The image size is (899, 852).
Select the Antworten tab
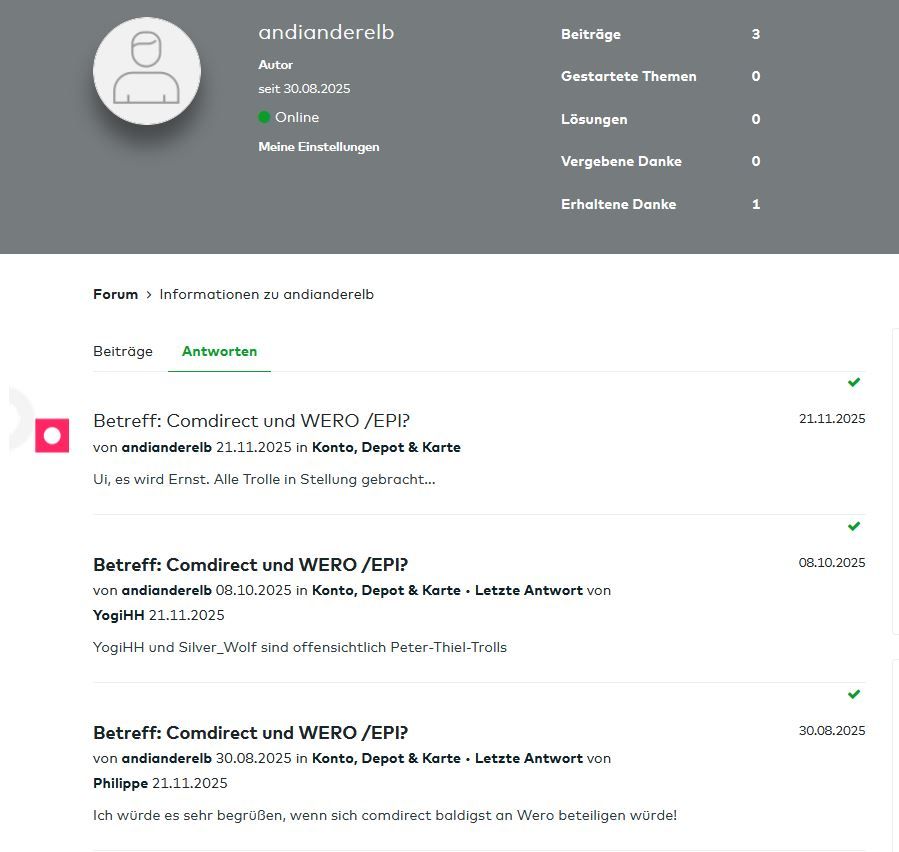(x=219, y=351)
